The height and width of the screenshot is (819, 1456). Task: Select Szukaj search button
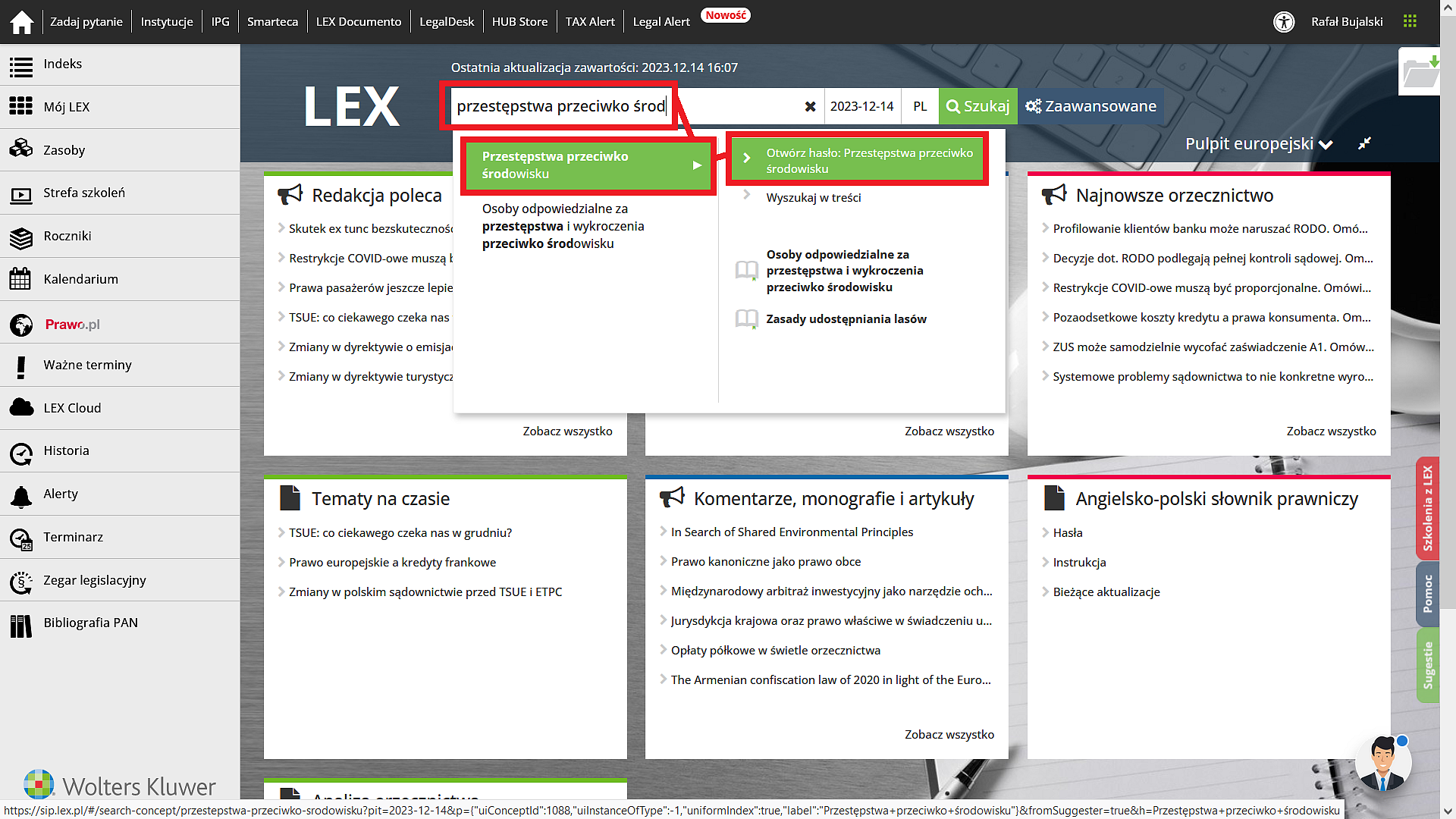click(x=977, y=106)
